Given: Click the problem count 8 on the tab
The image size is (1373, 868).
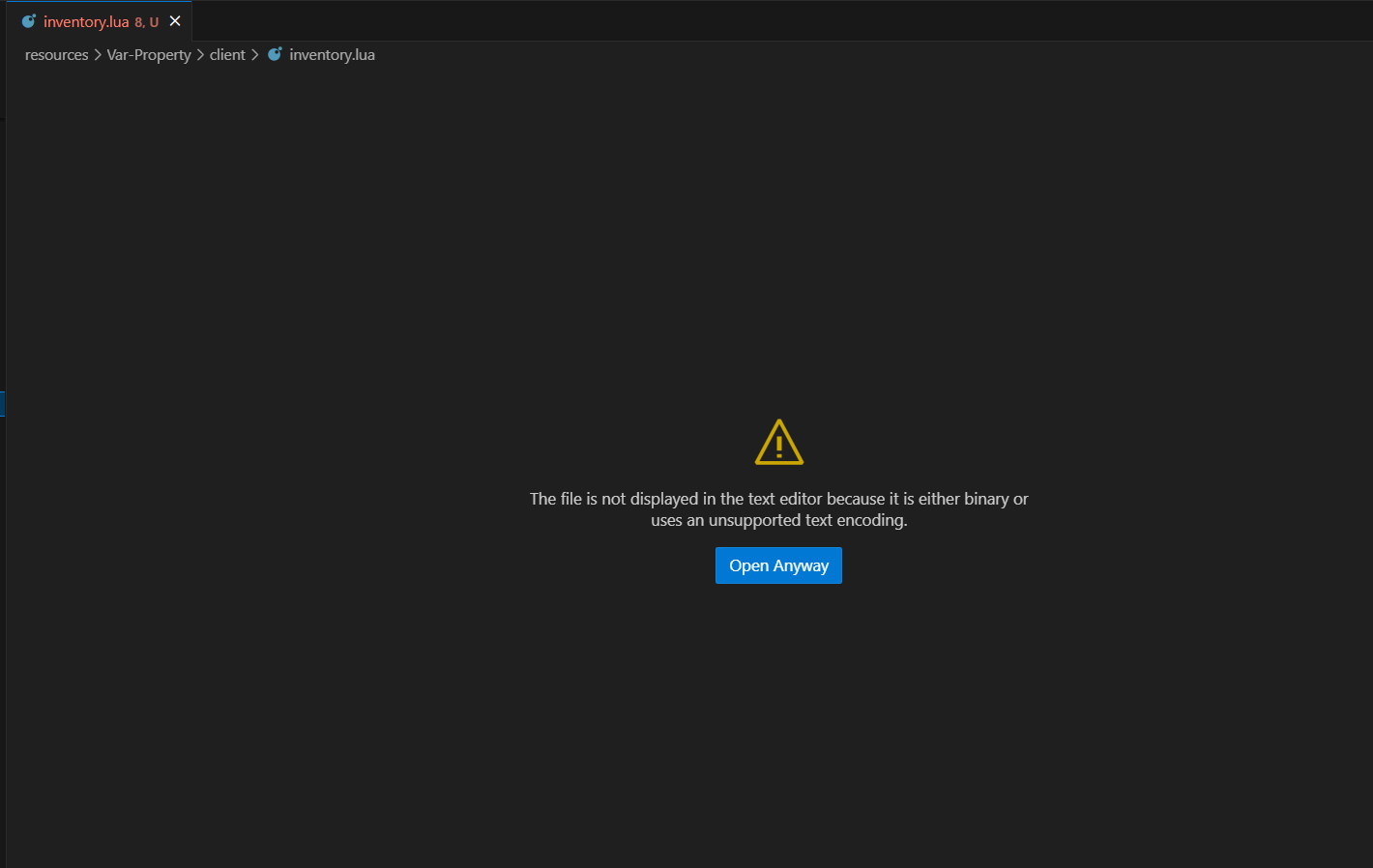Looking at the screenshot, I should [138, 22].
